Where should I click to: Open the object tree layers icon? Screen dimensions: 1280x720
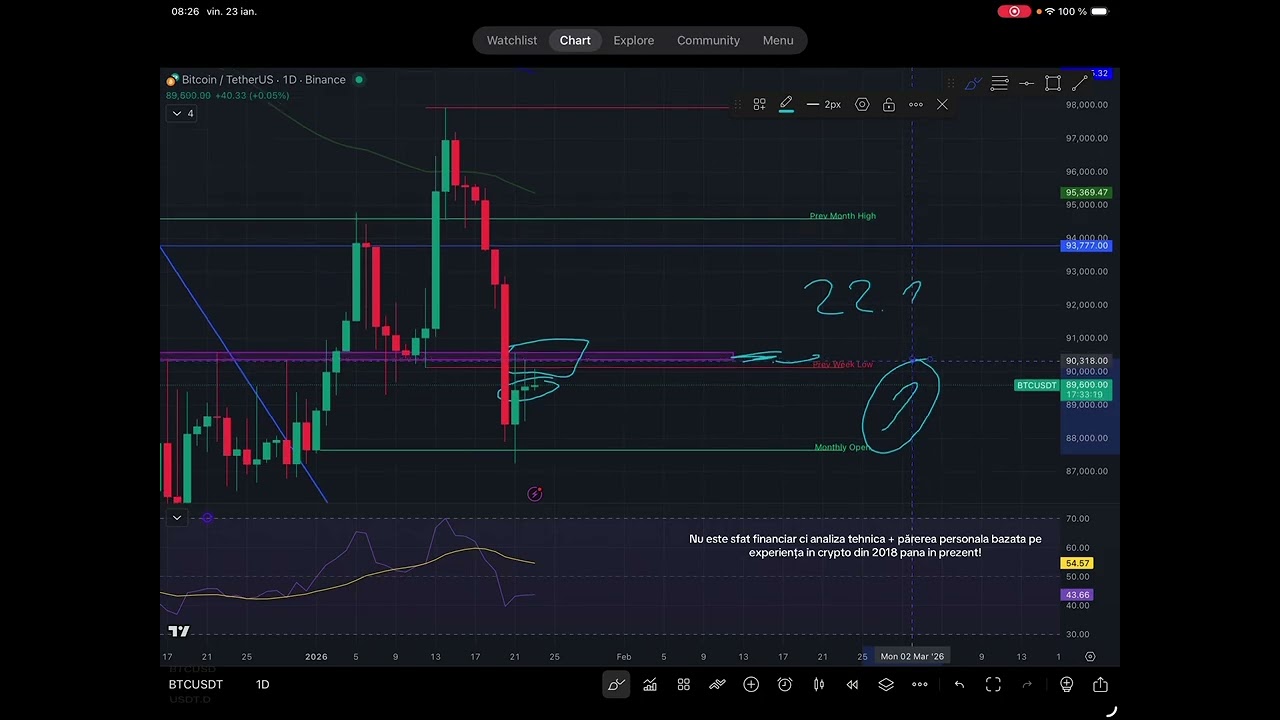[886, 685]
